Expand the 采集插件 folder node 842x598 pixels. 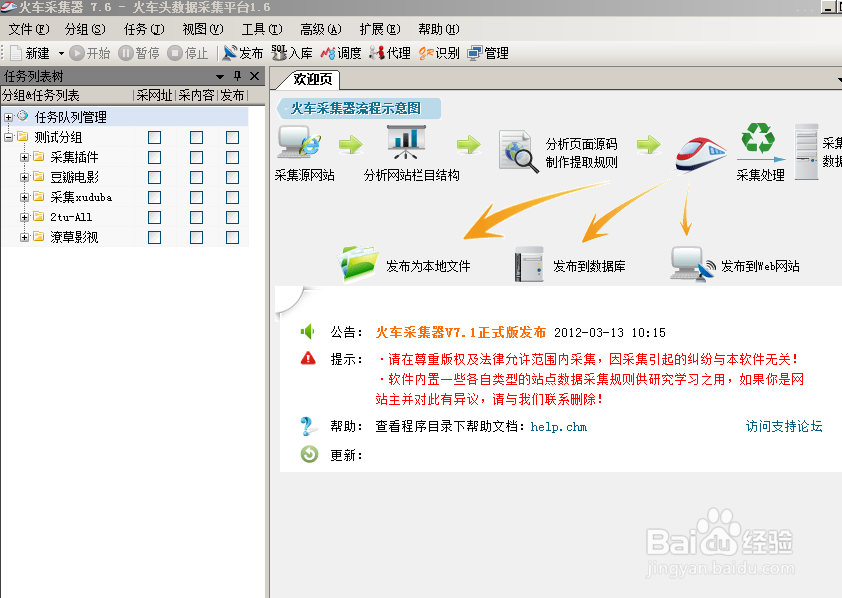(x=24, y=157)
